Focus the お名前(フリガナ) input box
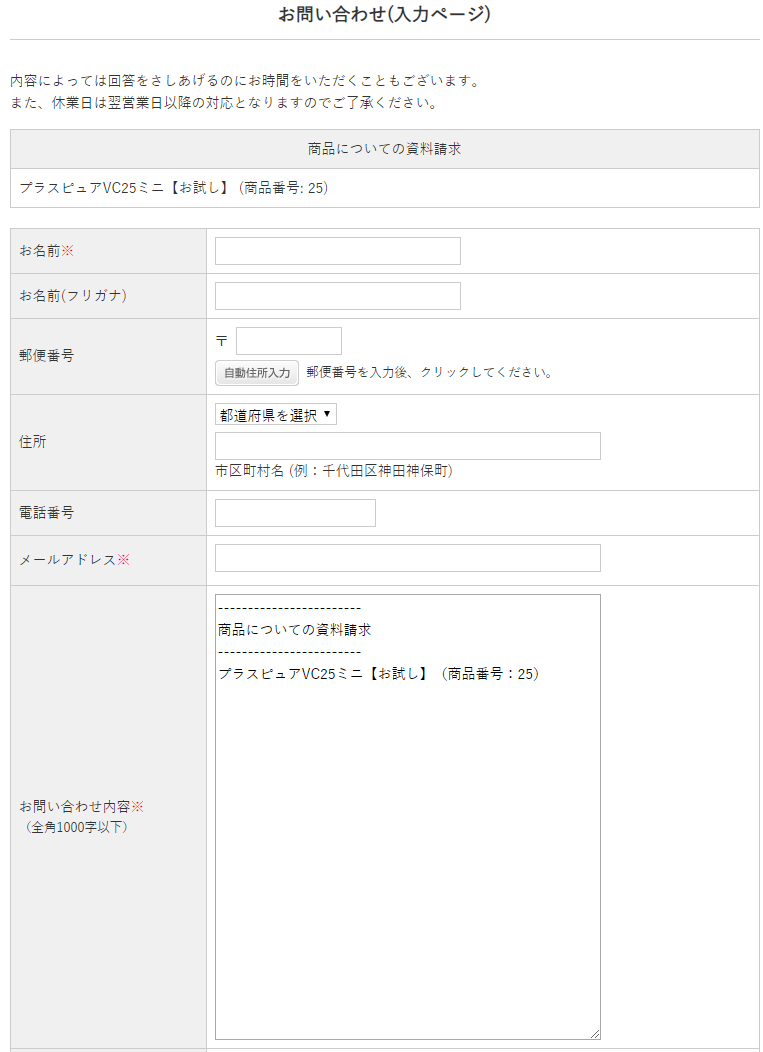This screenshot has height=1052, width=763. pos(337,296)
